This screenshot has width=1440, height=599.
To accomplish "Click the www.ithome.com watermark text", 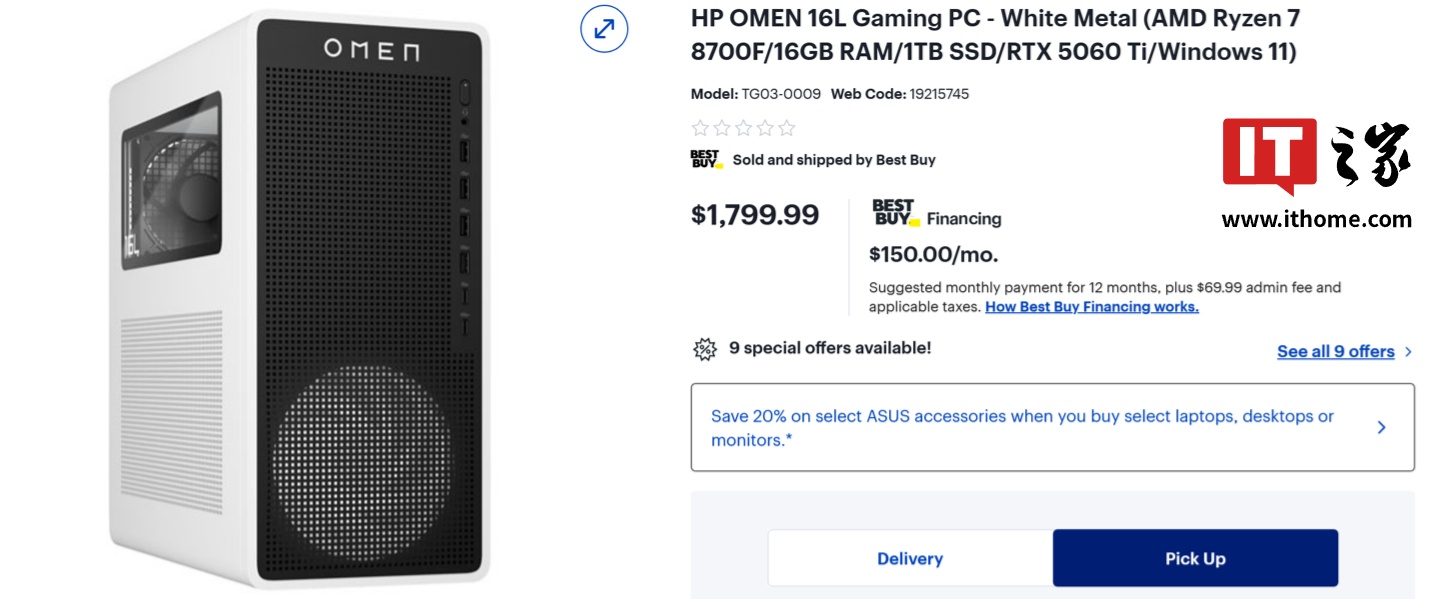I will pos(1316,220).
